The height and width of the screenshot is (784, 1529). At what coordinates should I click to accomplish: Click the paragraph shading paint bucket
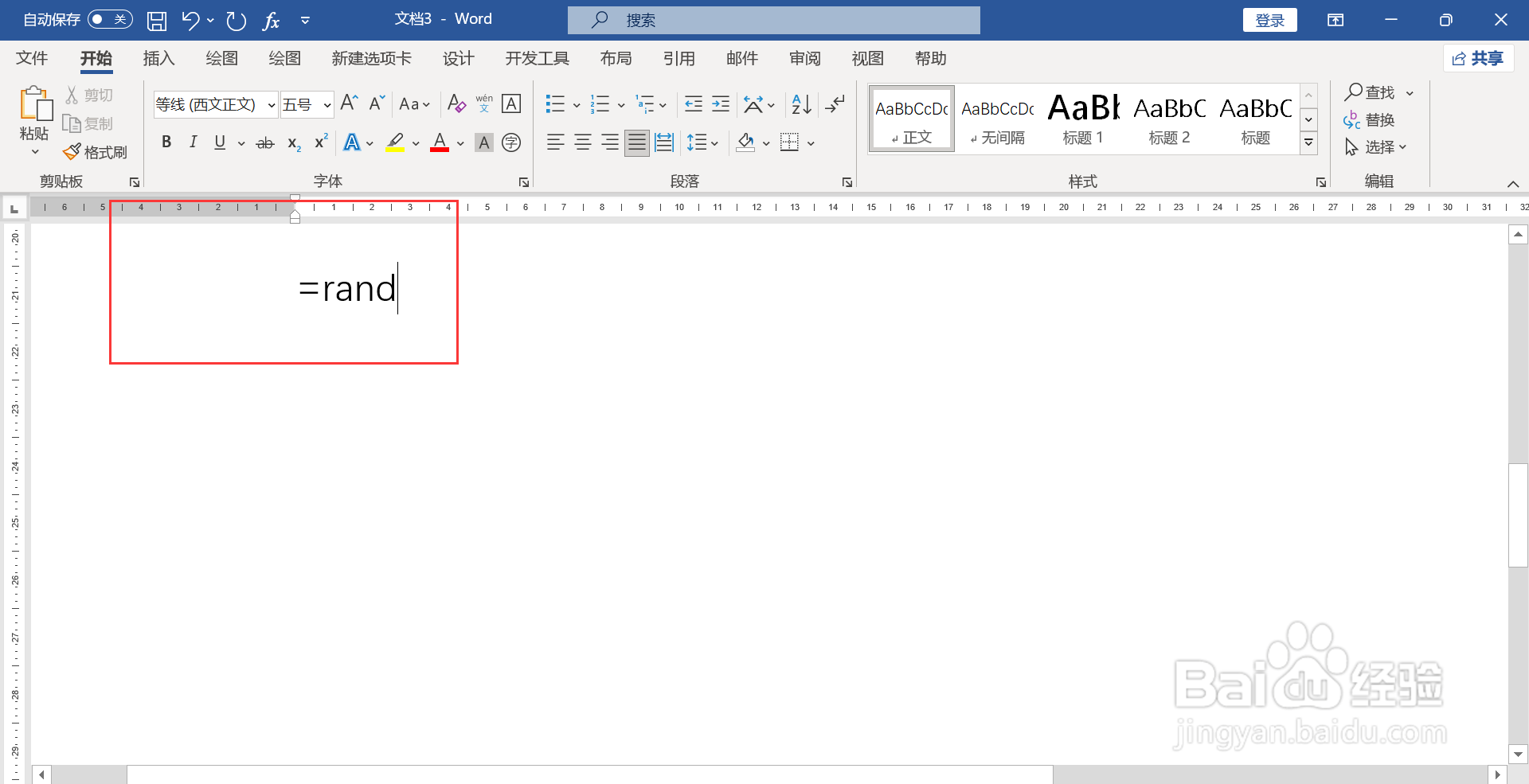(745, 142)
